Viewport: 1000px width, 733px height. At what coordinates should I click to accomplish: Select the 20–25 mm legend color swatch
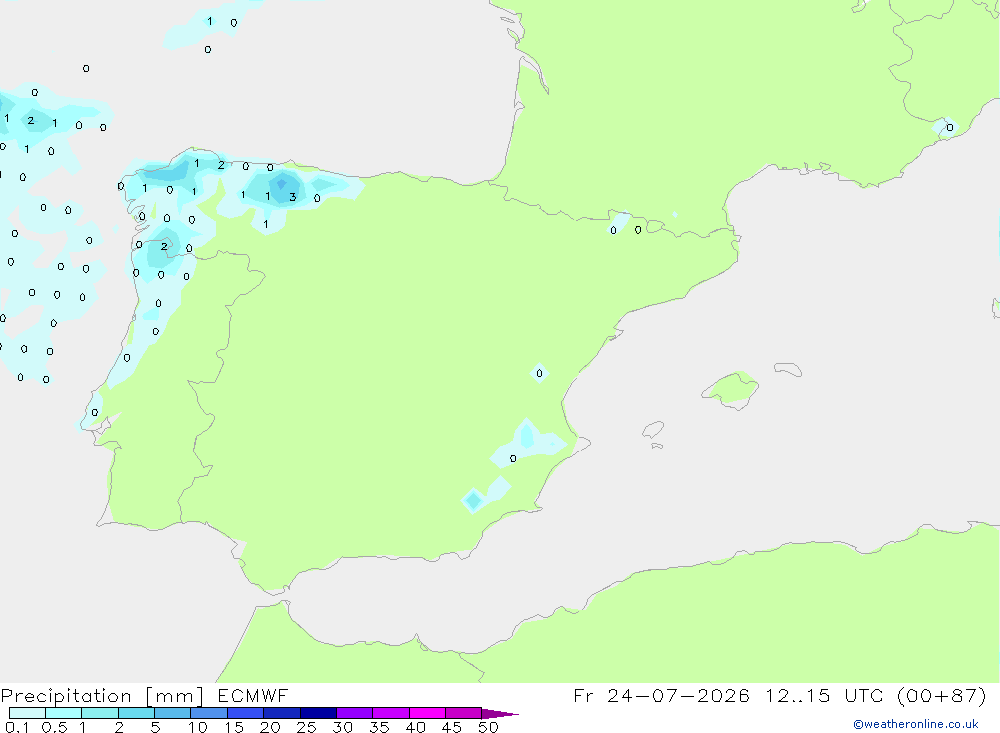[x=282, y=713]
